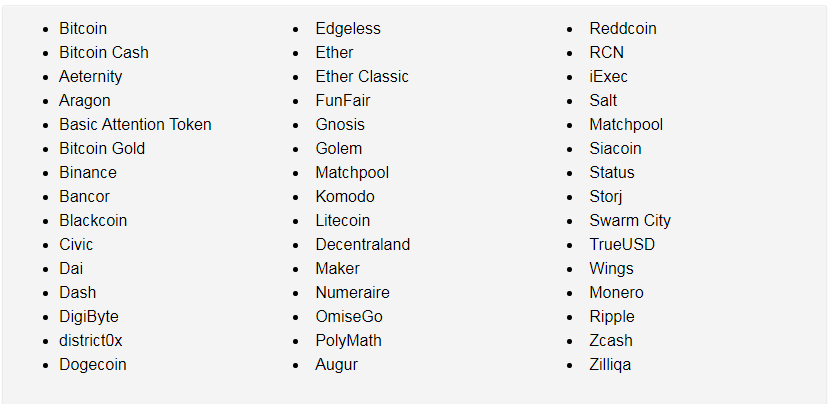Select iExec in the third column
The width and height of the screenshot is (829, 404).
point(609,77)
